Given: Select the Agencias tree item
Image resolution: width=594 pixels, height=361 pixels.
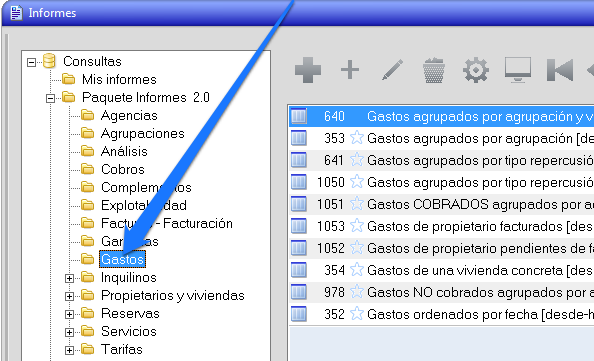Looking at the screenshot, I should pyautogui.click(x=129, y=116).
